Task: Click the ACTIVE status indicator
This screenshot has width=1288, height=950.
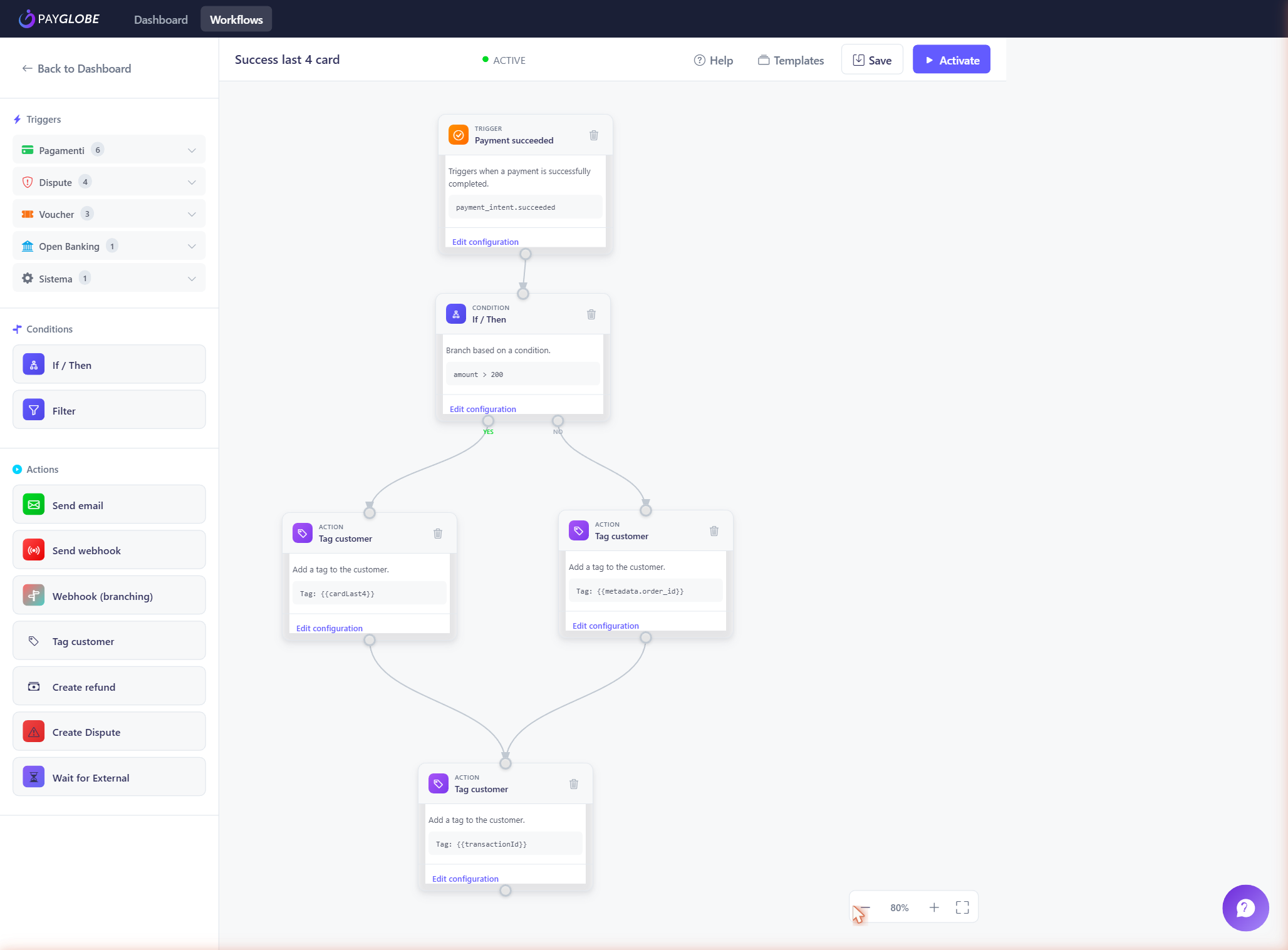Action: [504, 60]
